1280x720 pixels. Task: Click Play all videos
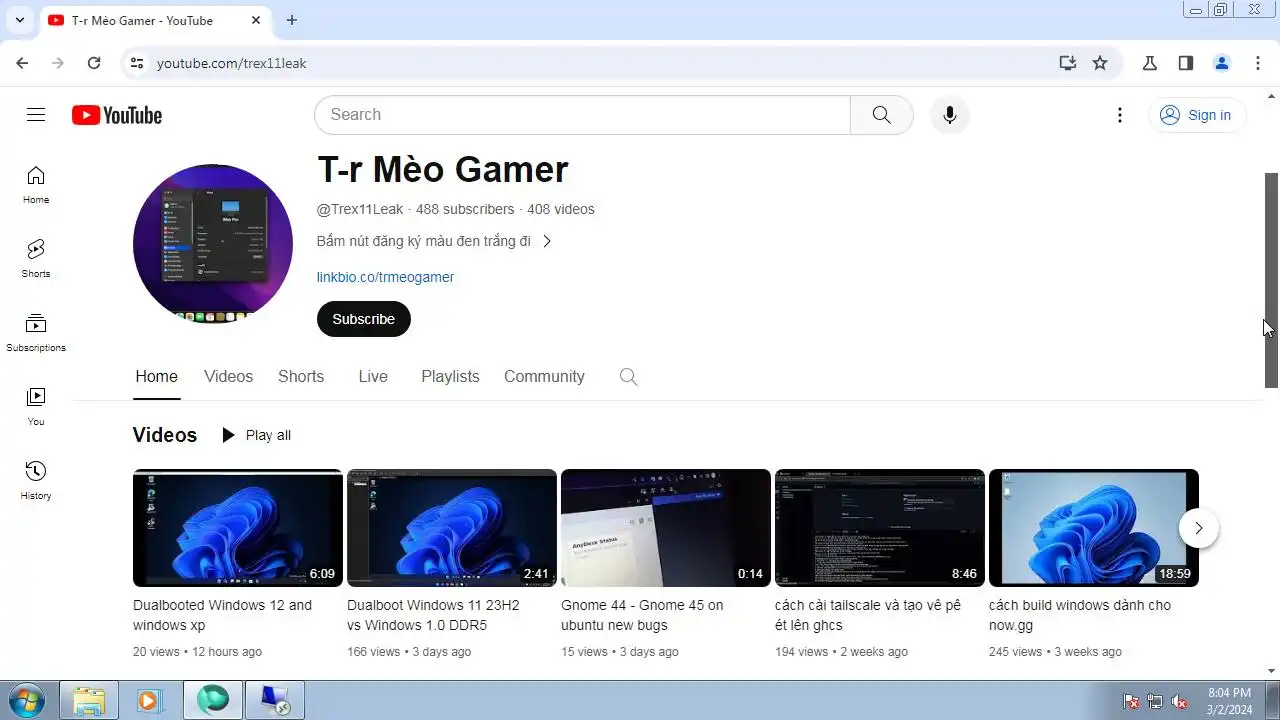click(x=256, y=435)
